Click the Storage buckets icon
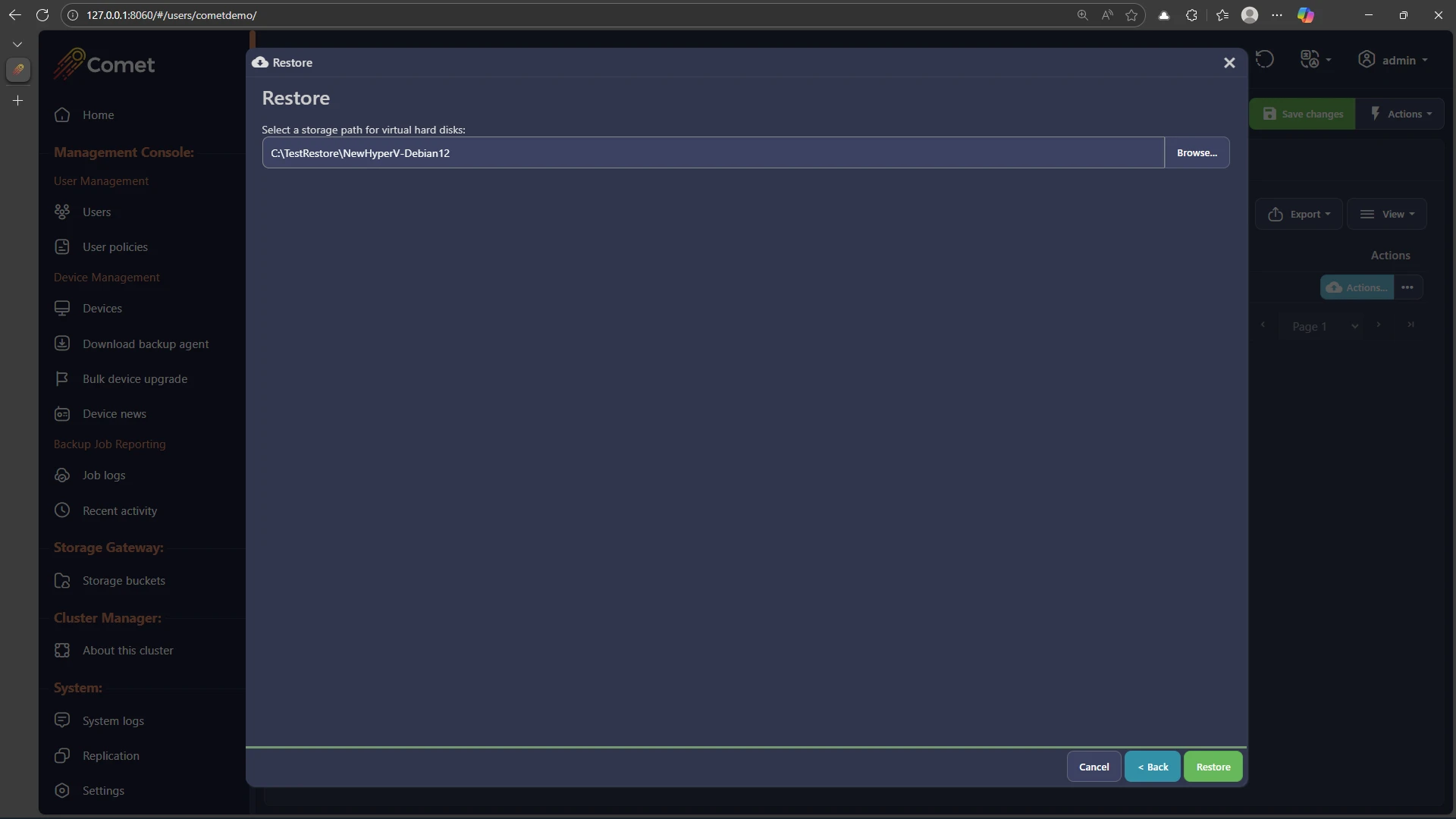Viewport: 1456px width, 819px height. click(x=62, y=580)
